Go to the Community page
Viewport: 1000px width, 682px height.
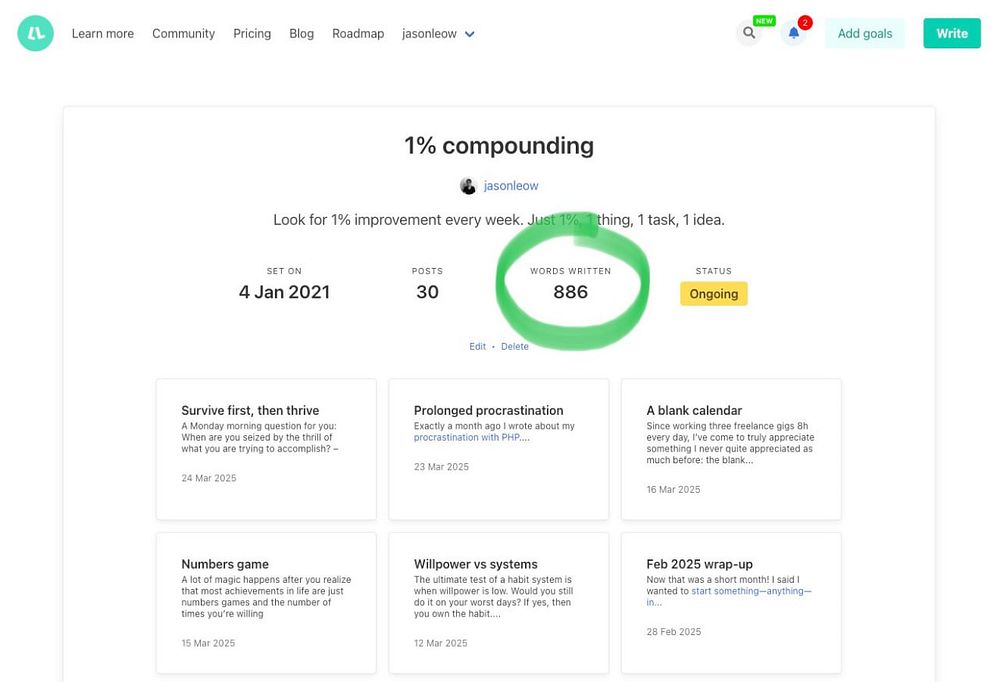click(x=183, y=34)
